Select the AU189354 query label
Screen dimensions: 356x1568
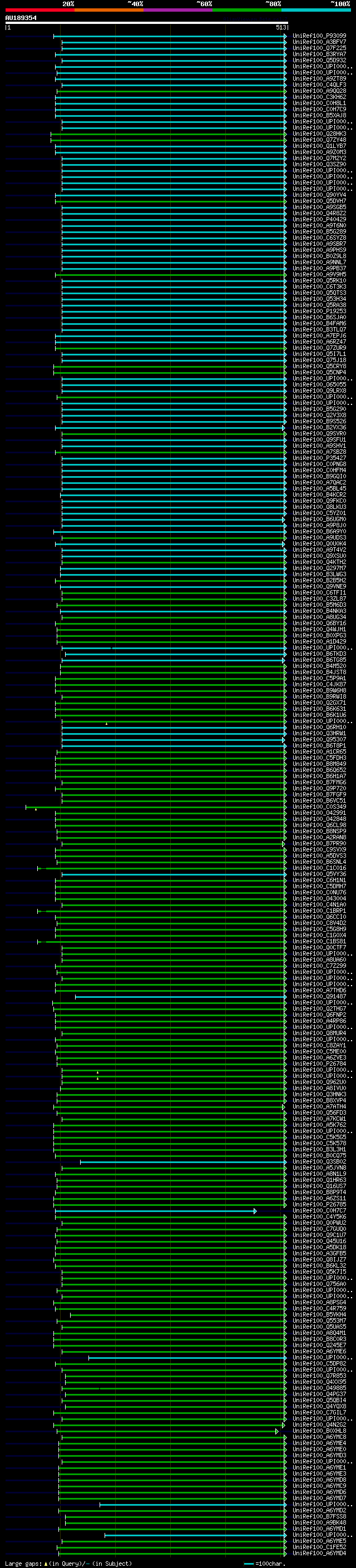pyautogui.click(x=21, y=18)
